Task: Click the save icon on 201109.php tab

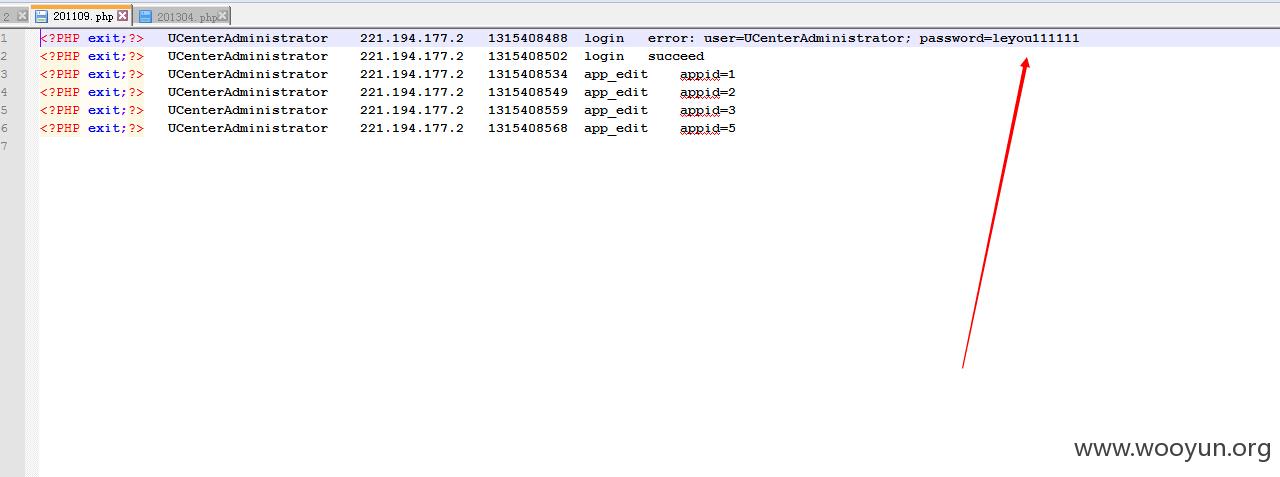Action: [42, 16]
